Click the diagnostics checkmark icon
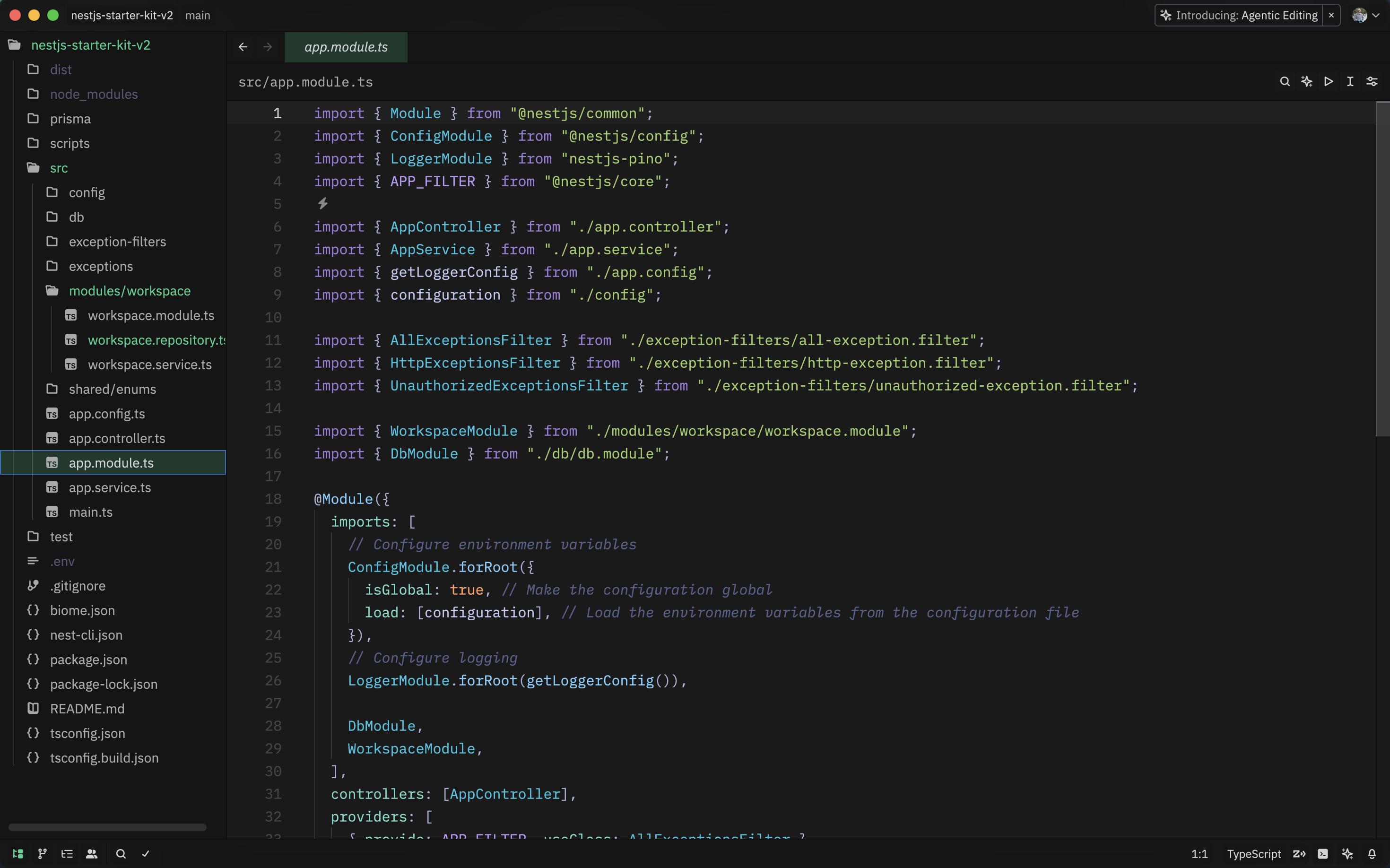This screenshot has width=1390, height=868. pyautogui.click(x=145, y=854)
